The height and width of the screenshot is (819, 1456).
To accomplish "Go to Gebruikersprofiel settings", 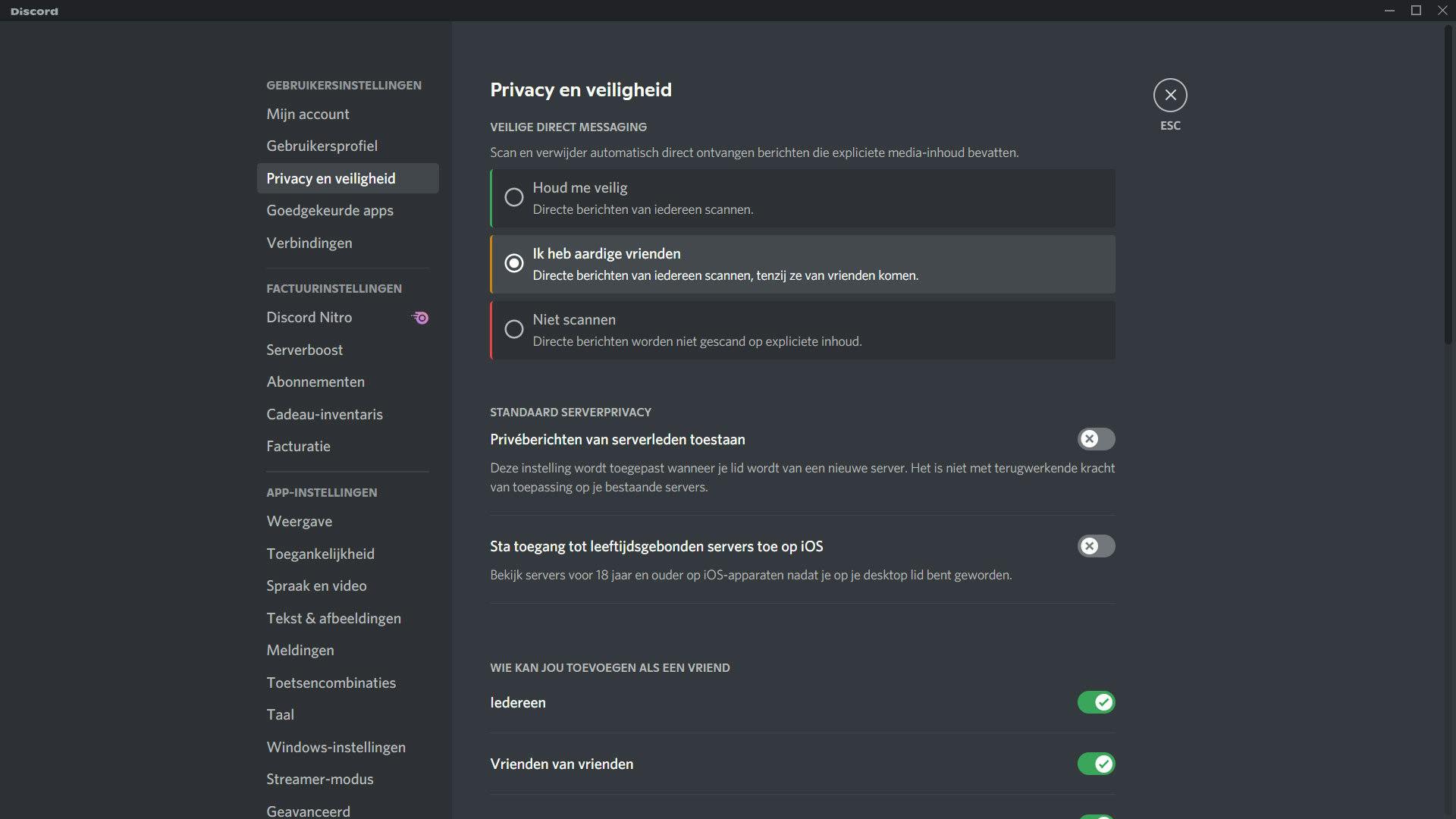I will (322, 146).
